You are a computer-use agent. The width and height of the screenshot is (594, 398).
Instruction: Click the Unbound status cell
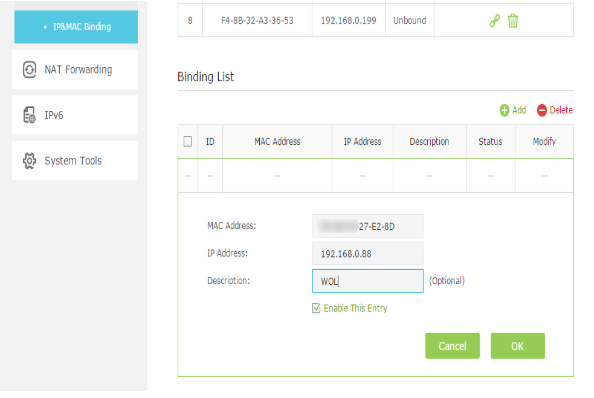coord(410,20)
